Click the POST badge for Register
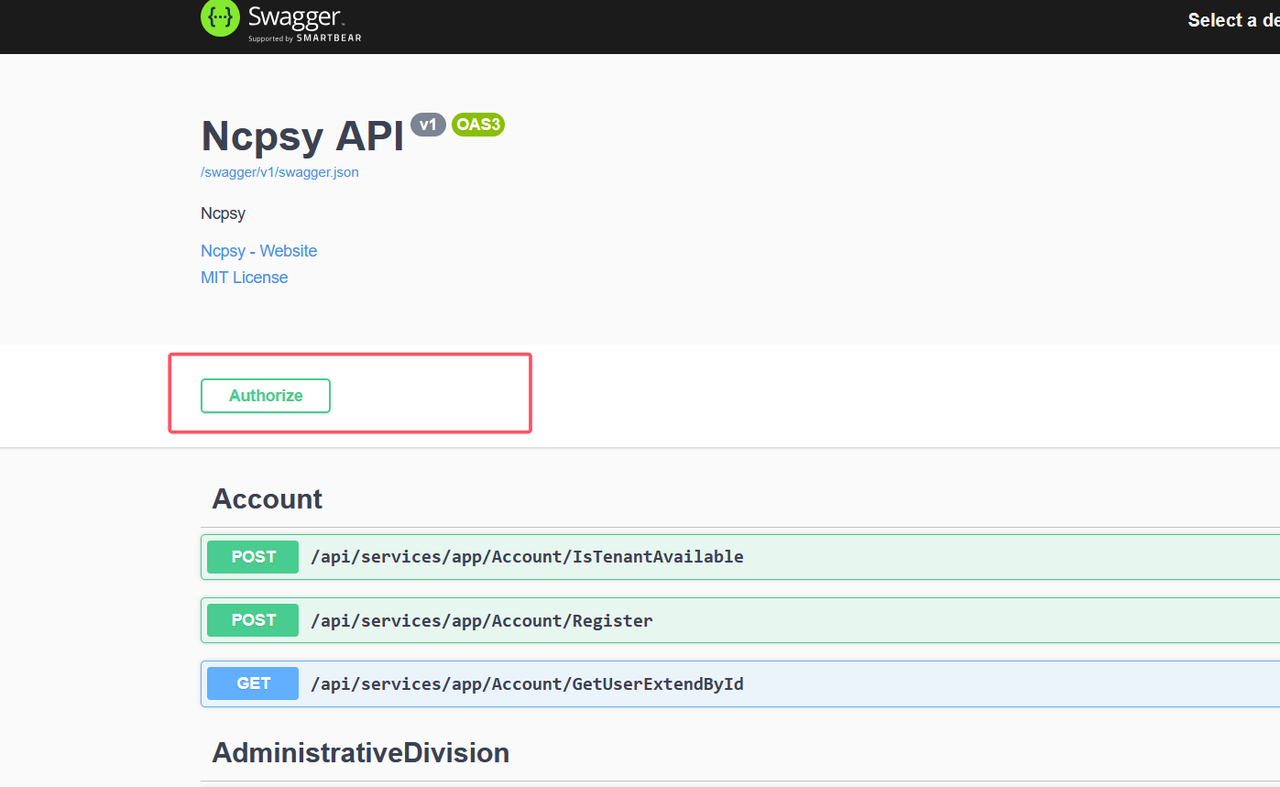Viewport: 1280px width, 787px height. (253, 620)
